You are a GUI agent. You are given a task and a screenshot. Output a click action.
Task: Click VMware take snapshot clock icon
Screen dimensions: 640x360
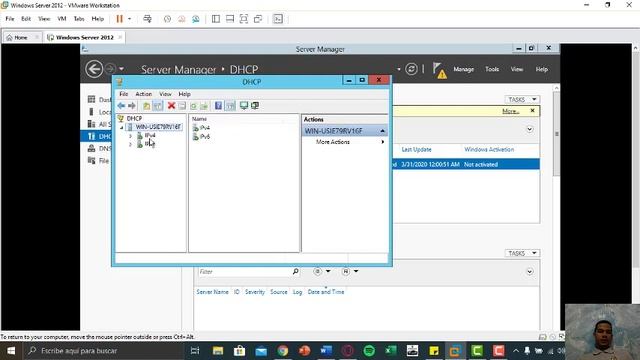point(167,19)
